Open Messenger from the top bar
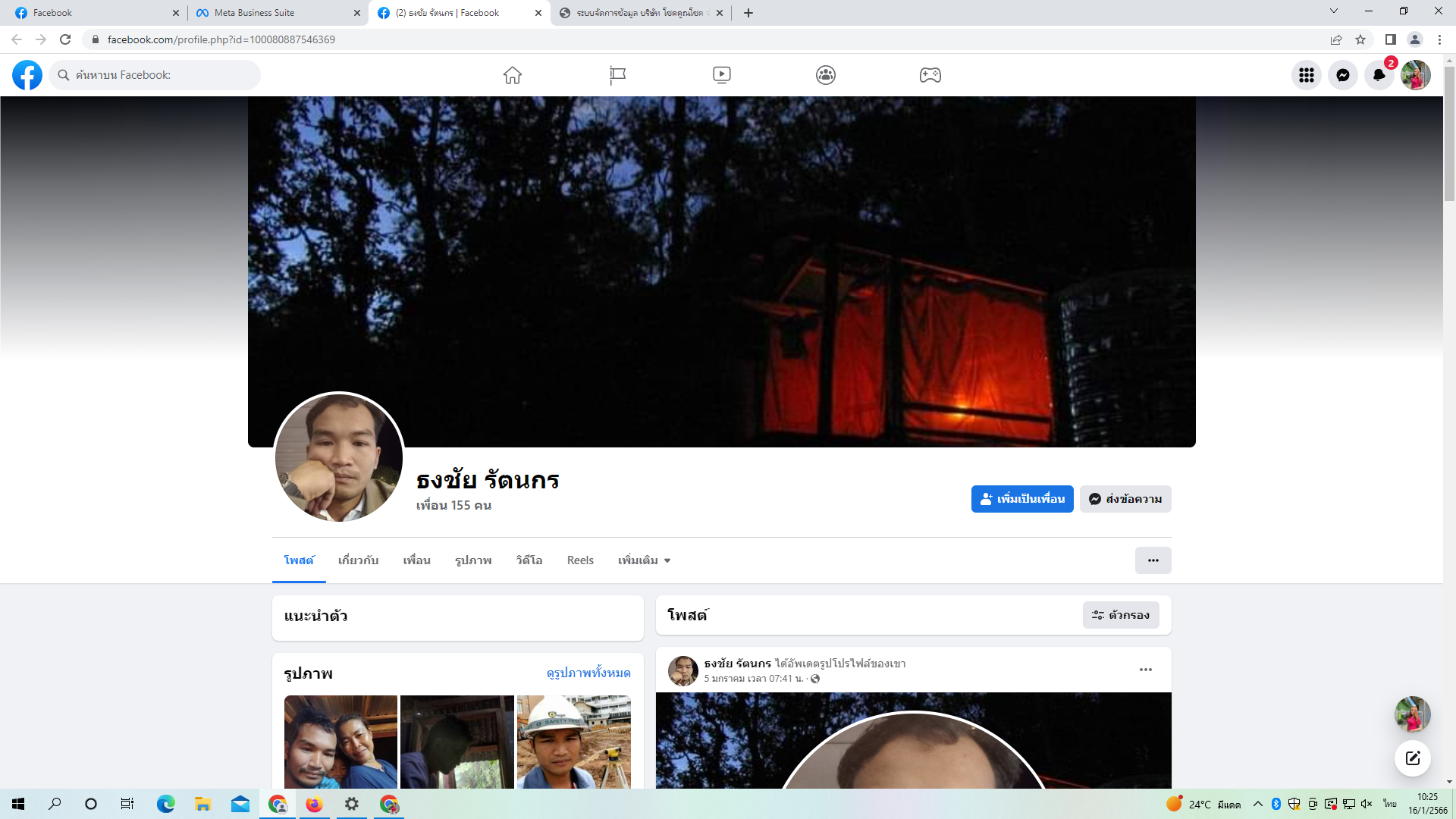 point(1342,75)
